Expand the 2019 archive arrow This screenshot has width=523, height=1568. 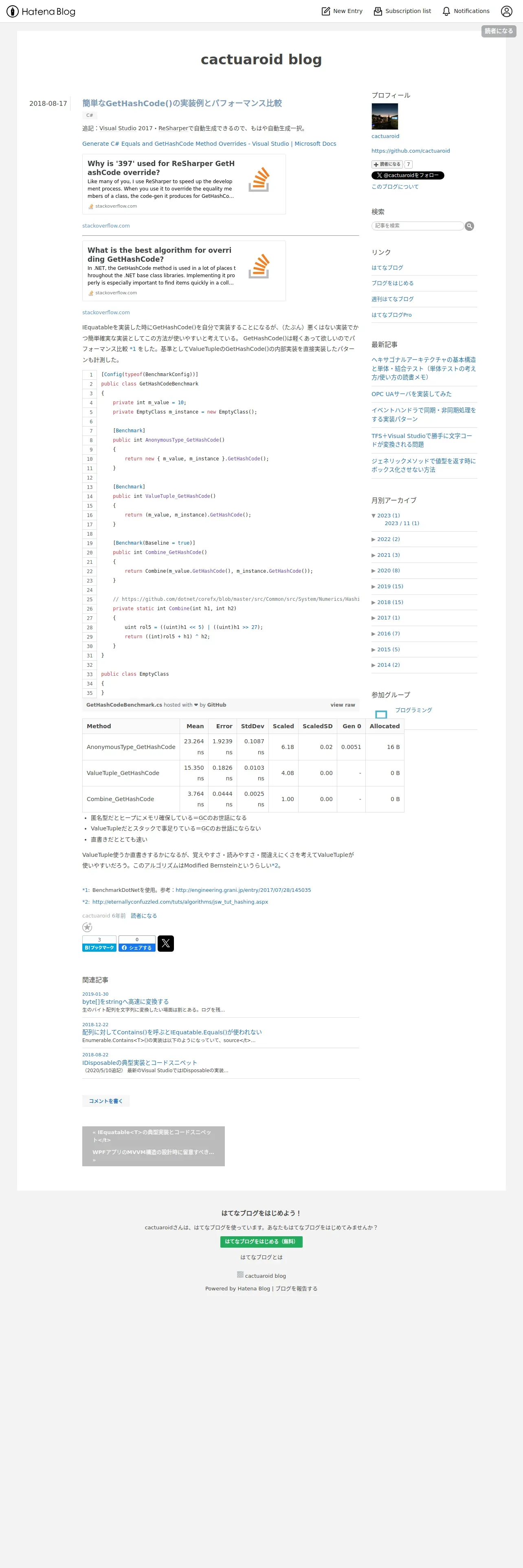373,587
